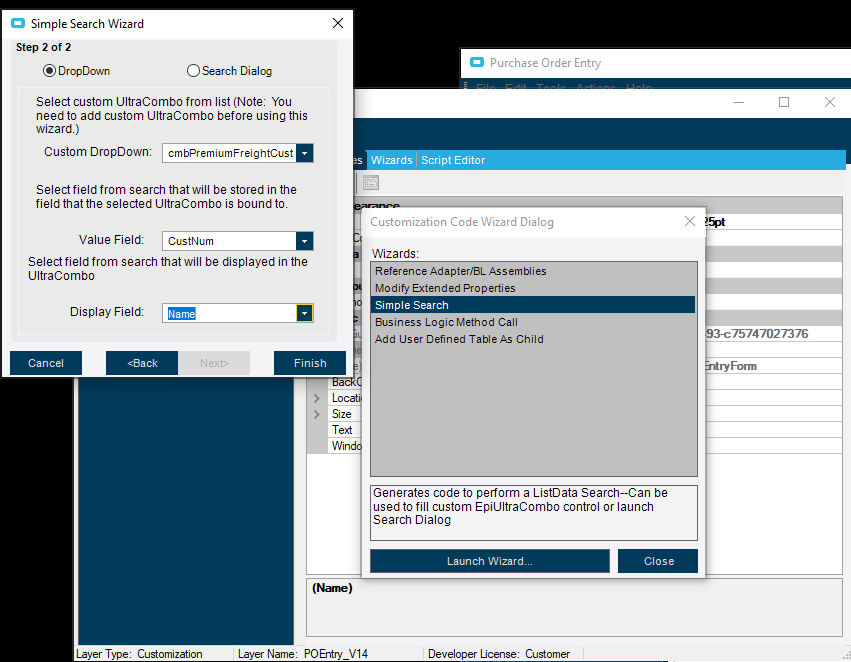Select the Text property row

(342, 430)
